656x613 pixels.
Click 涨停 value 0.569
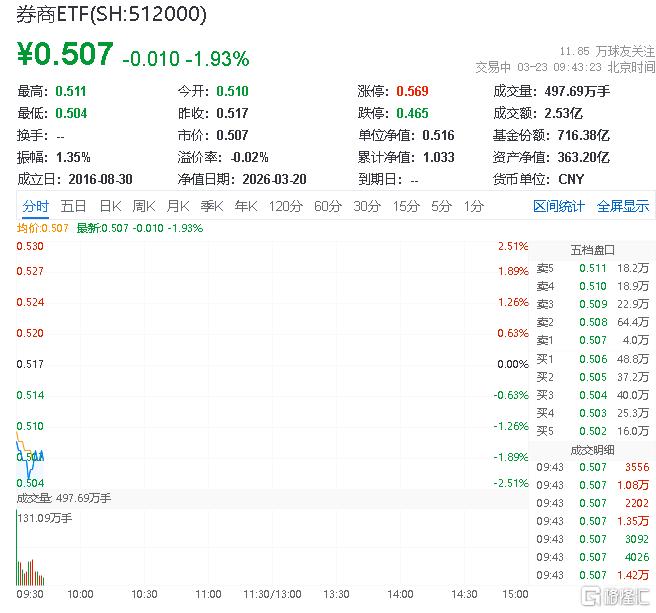coord(412,91)
